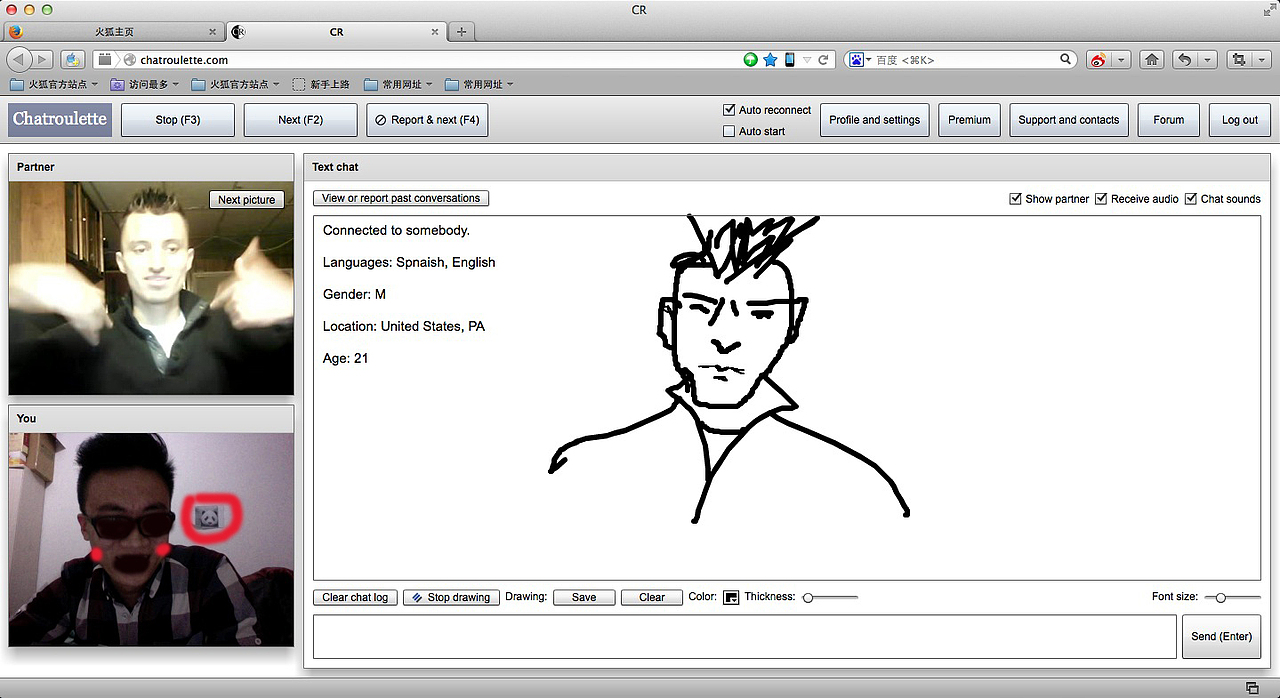Open the drawing Color swatch
Screen dimensions: 1280x698
click(731, 597)
